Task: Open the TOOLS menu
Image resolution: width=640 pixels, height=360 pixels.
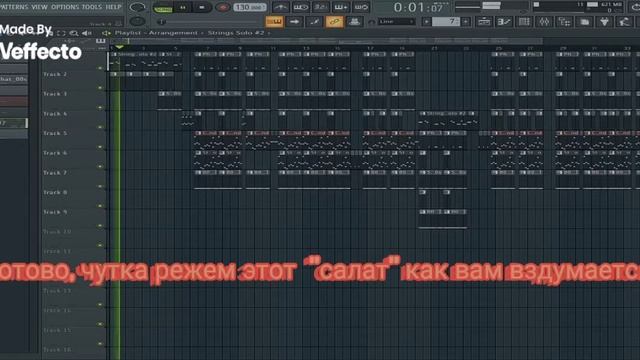Action: (92, 7)
